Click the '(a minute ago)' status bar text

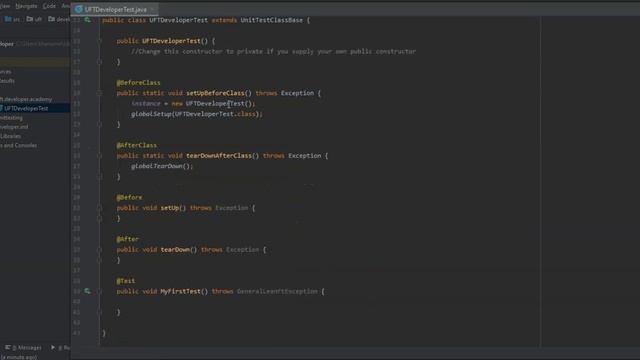tap(18, 357)
